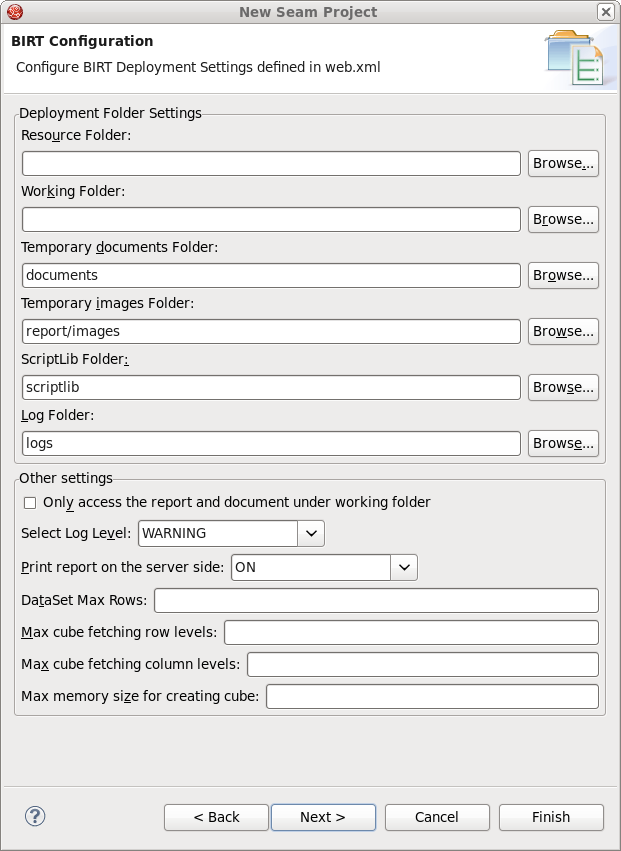Browse for the Log Folder

click(x=563, y=443)
